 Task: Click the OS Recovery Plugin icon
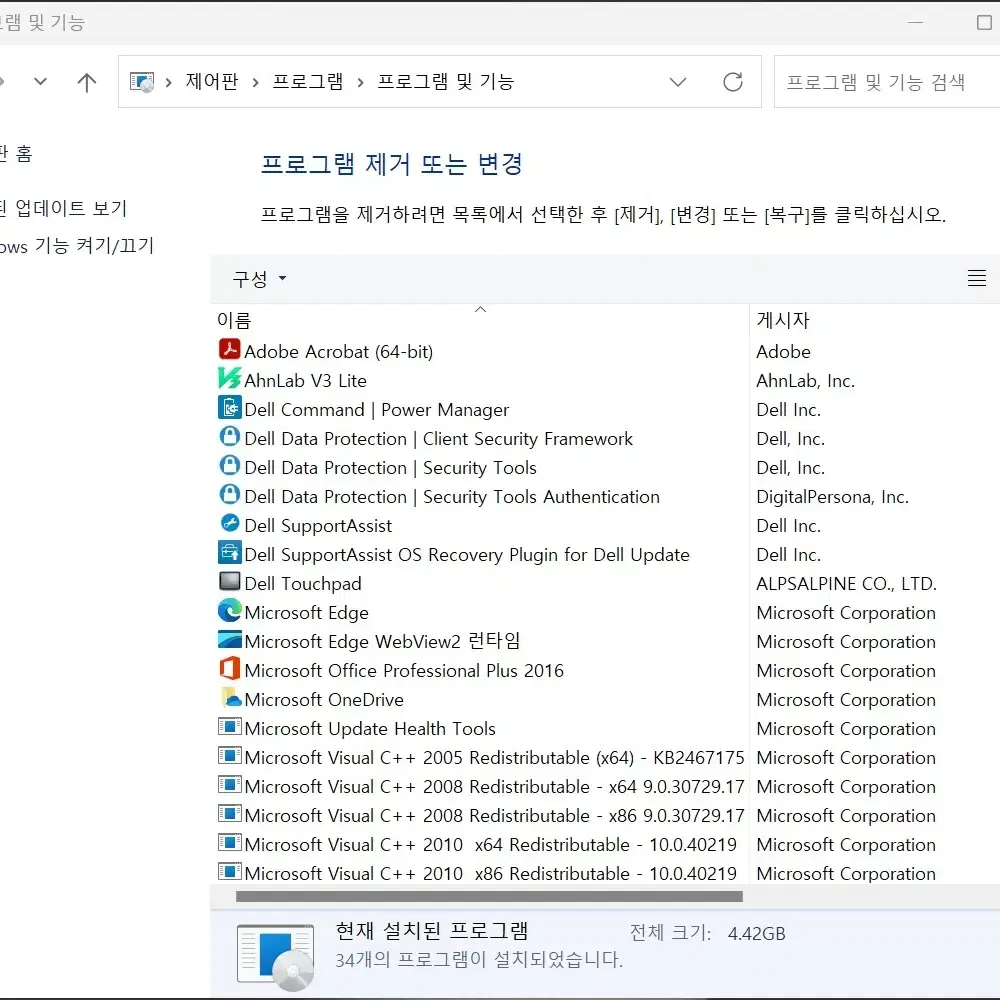click(230, 552)
